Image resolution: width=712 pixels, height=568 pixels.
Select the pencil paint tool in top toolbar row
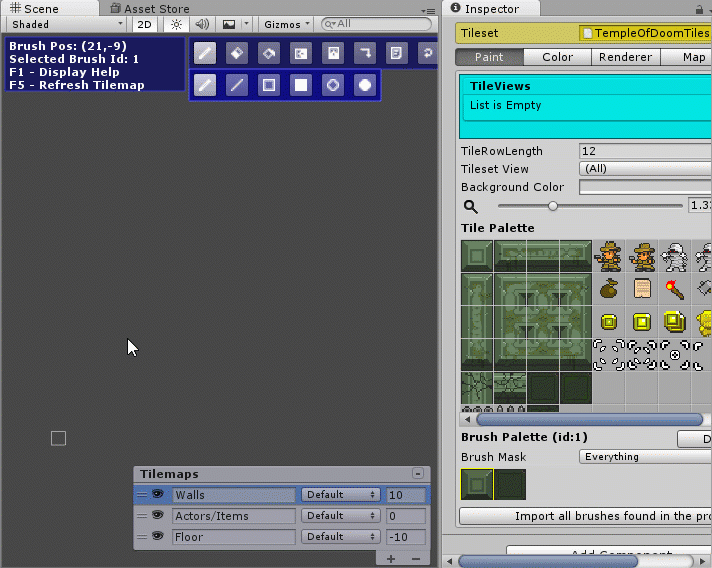pyautogui.click(x=204, y=52)
